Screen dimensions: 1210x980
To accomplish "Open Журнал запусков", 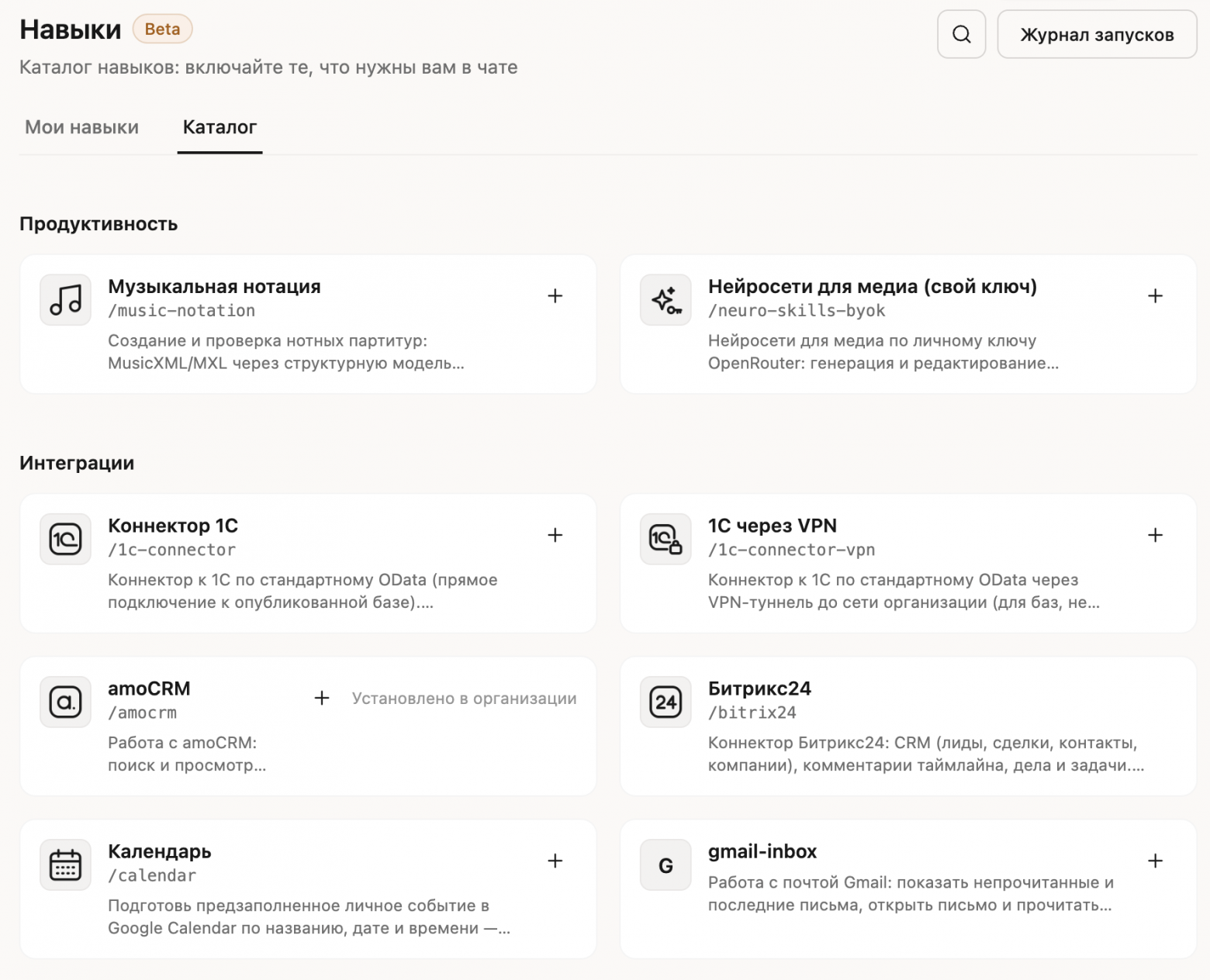I will [1097, 34].
